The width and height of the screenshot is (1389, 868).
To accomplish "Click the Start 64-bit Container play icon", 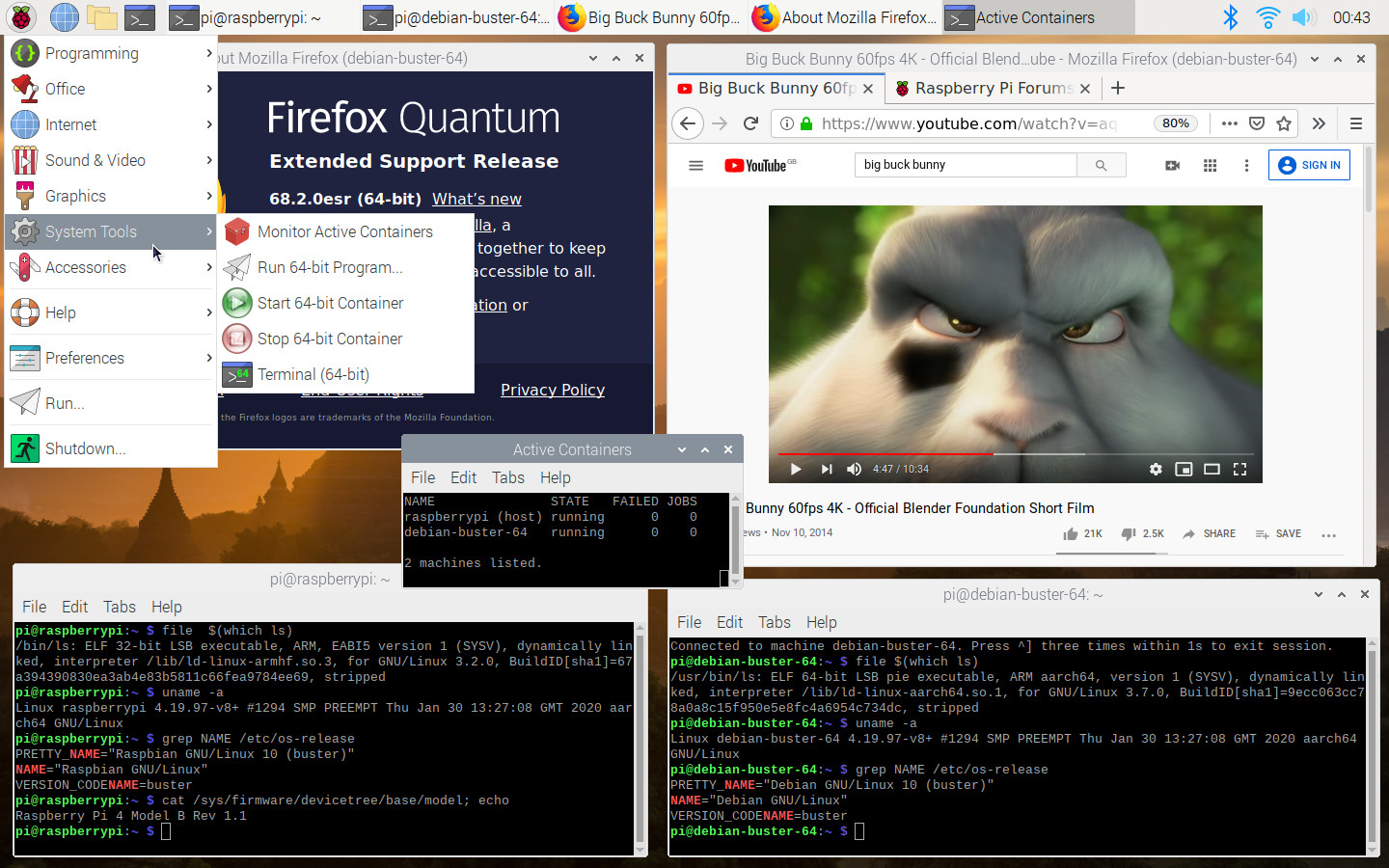I will (237, 303).
